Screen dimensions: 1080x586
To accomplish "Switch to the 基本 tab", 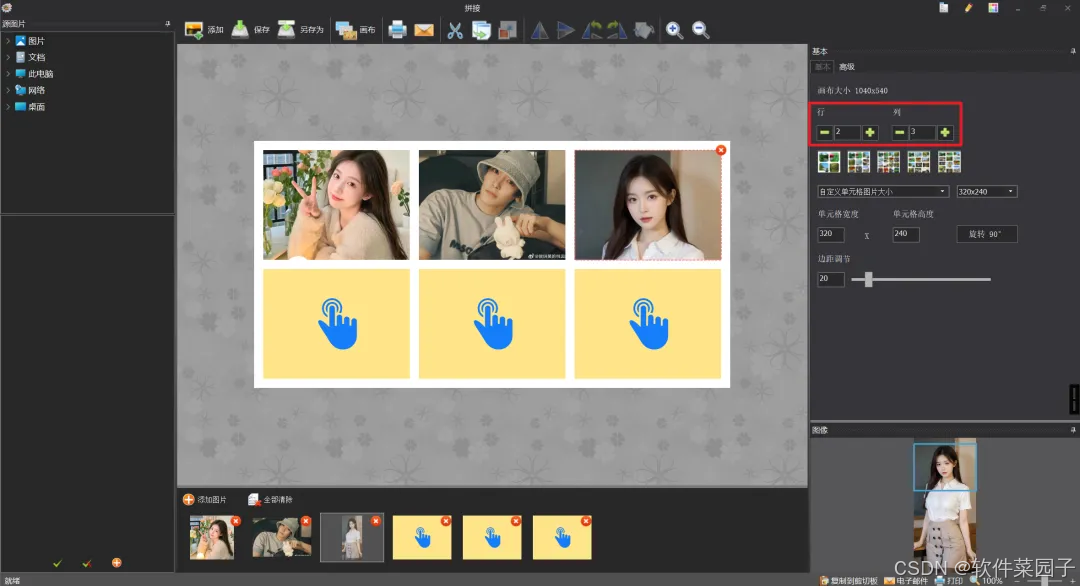I will [822, 67].
